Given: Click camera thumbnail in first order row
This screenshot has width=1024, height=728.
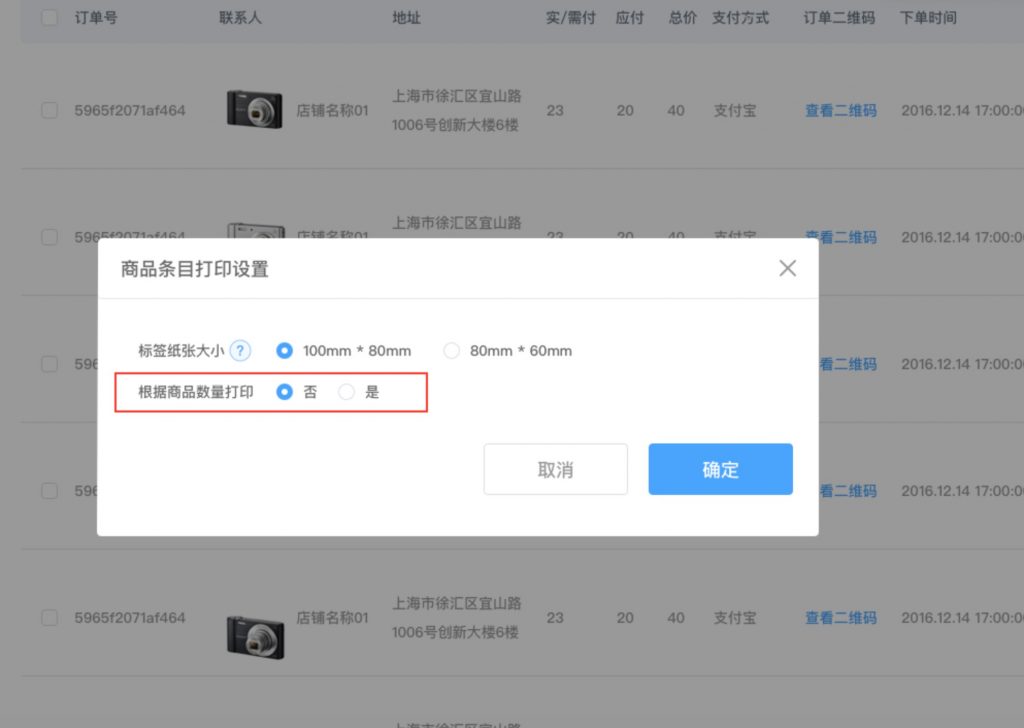Looking at the screenshot, I should pyautogui.click(x=255, y=109).
